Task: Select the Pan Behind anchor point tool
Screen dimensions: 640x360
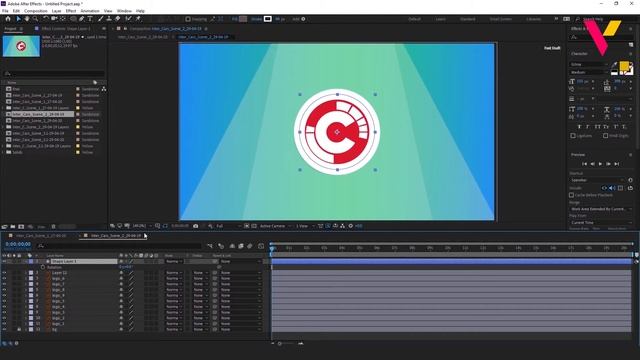Action: [63, 19]
